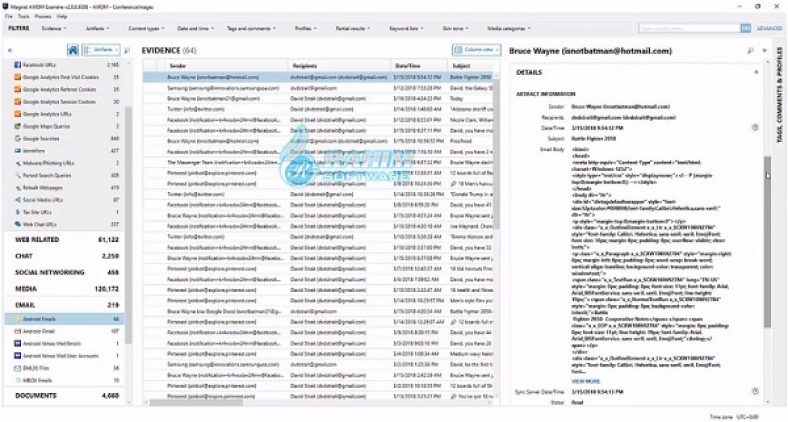Click the Tax Site URLs icon
Screen dimensions: 788x422
coord(18,212)
